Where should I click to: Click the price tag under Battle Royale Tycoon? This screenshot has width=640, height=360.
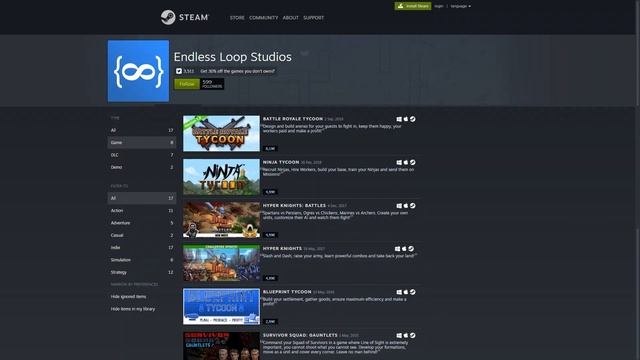tap(270, 149)
